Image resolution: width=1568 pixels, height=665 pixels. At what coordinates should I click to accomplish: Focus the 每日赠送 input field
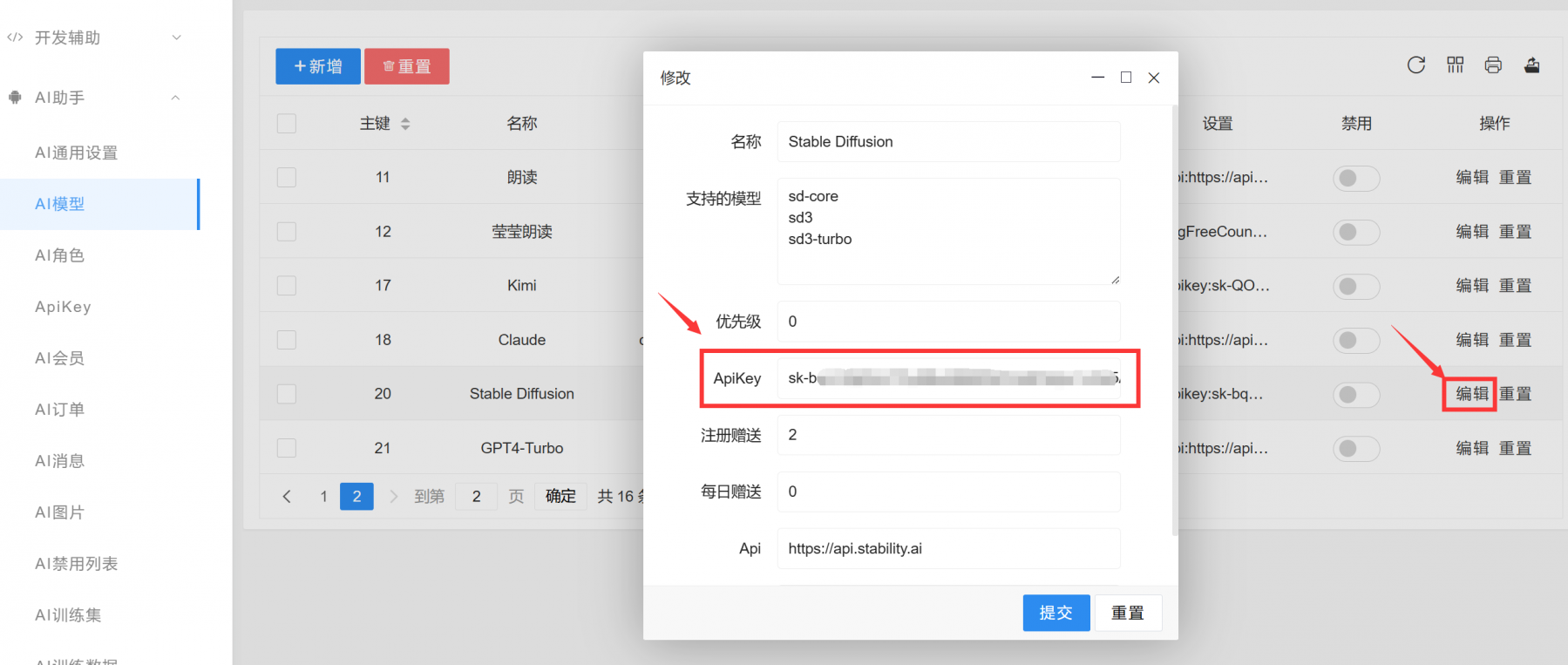(948, 492)
